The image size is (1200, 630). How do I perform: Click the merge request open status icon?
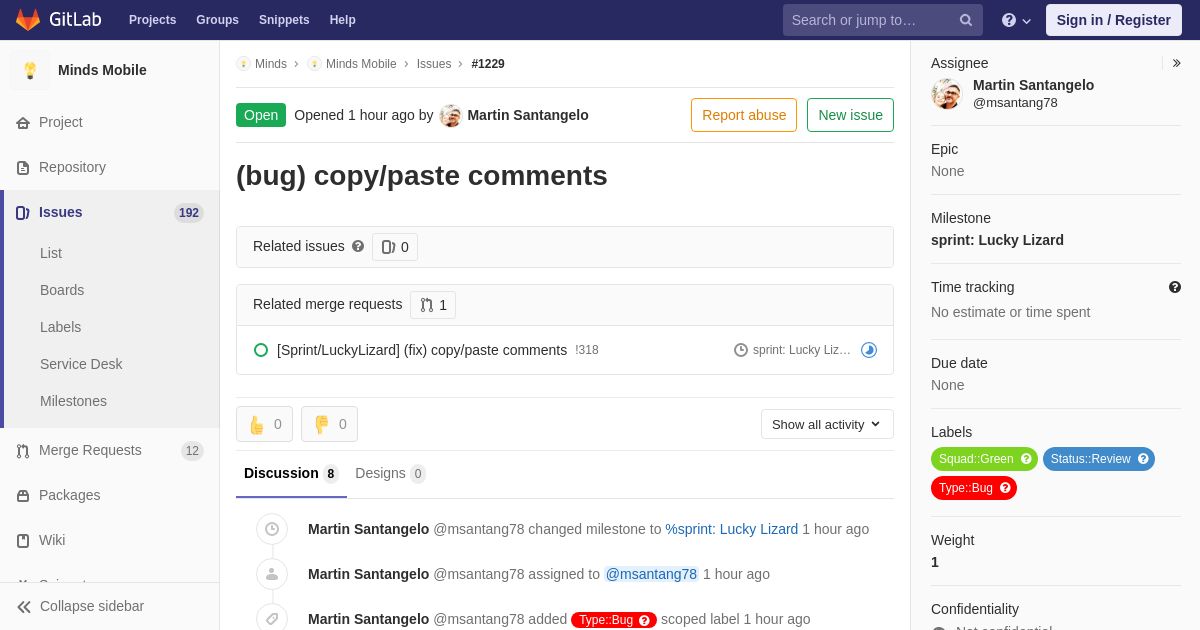(261, 350)
